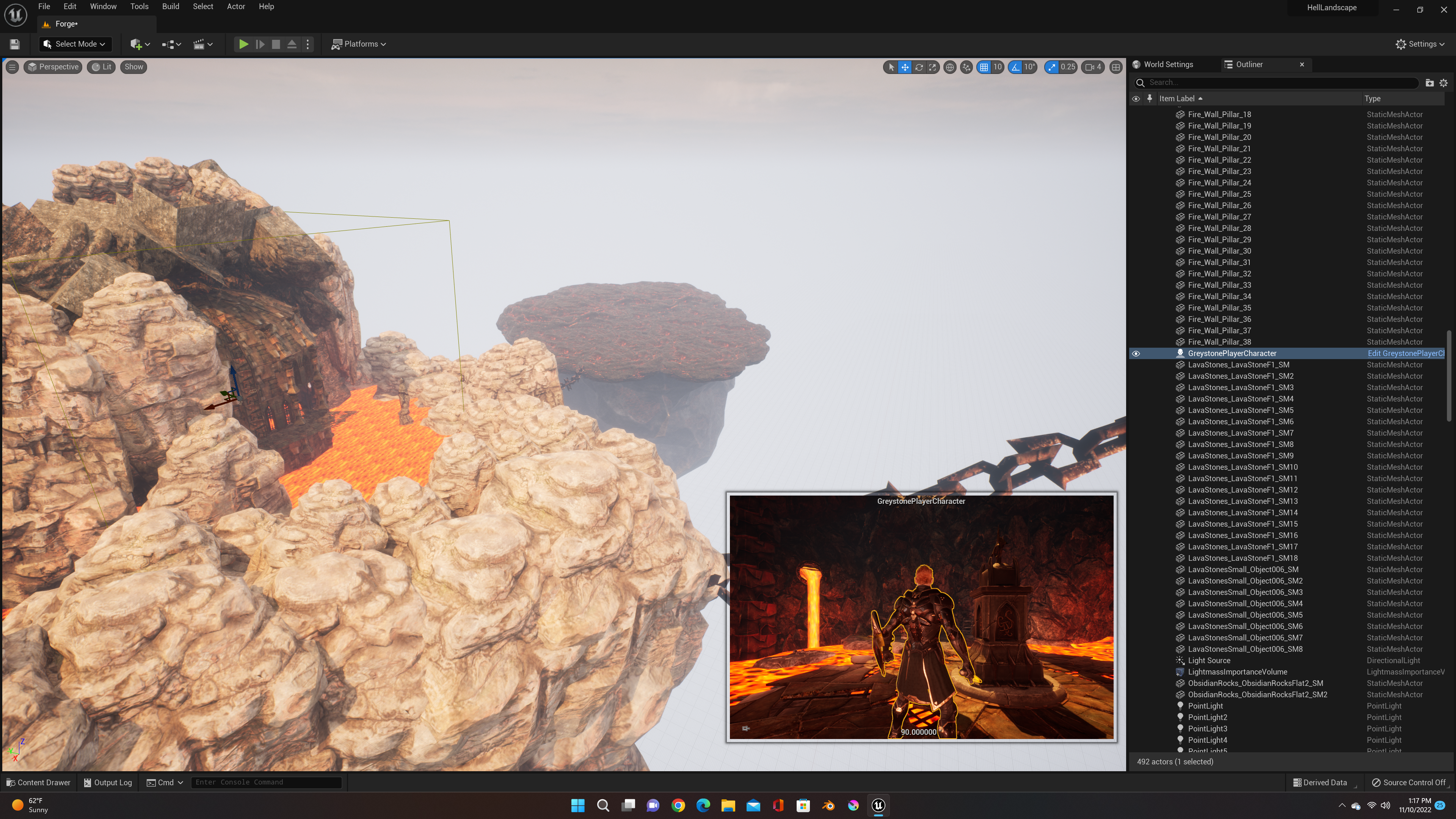Sort Outliner by Type column
This screenshot has width=1456, height=819.
(1404, 98)
